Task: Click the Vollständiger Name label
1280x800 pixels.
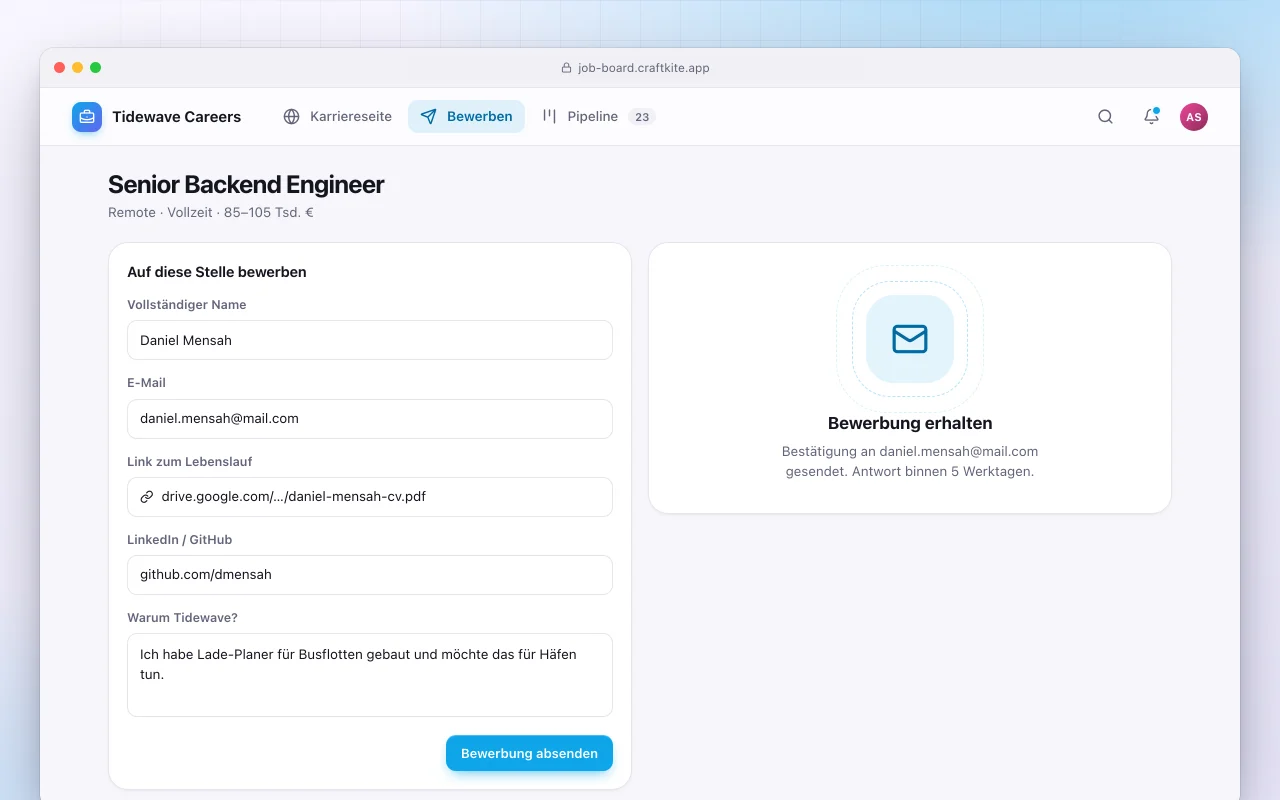Action: (187, 305)
